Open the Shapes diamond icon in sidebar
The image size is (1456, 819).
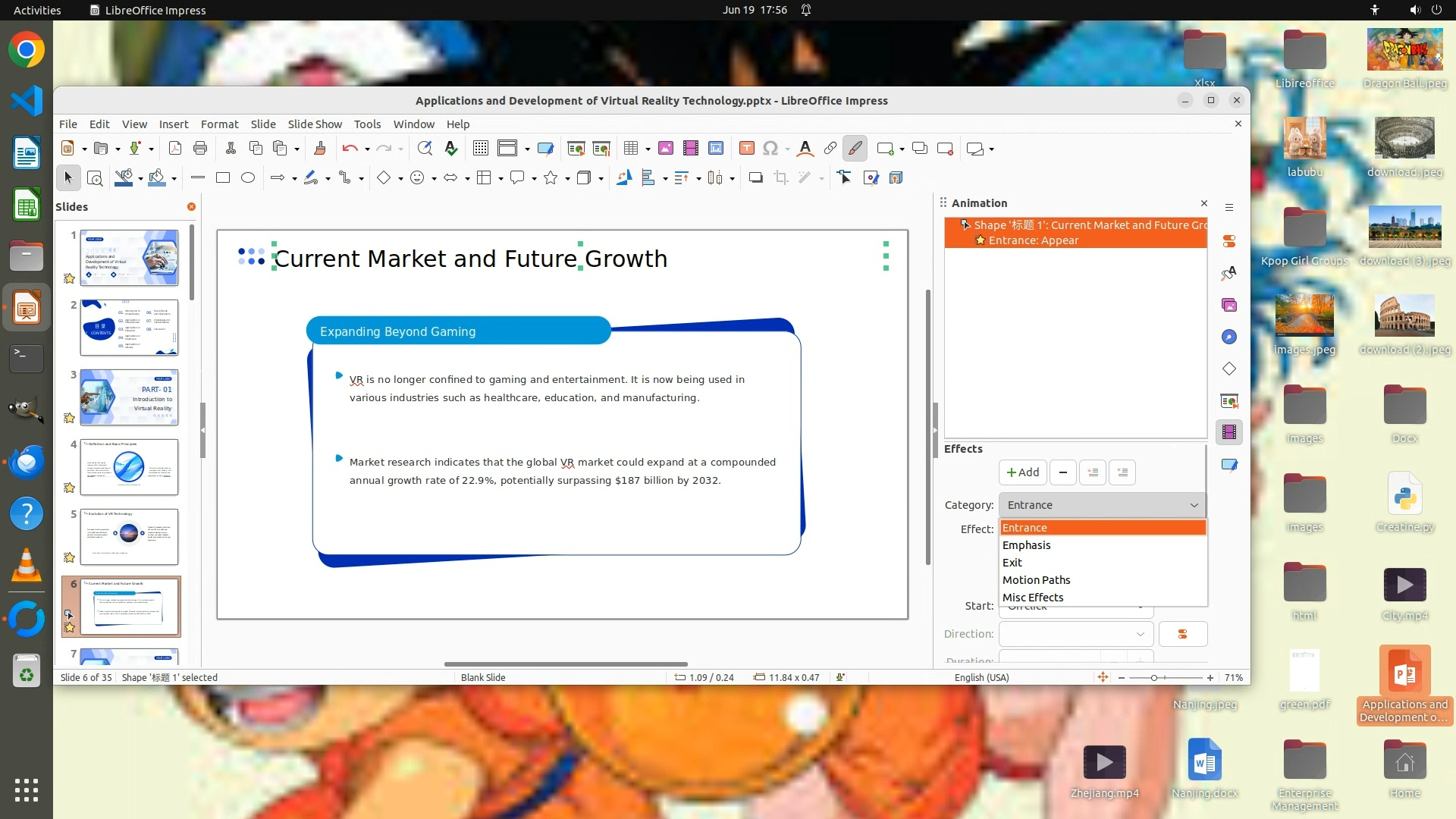[1229, 369]
